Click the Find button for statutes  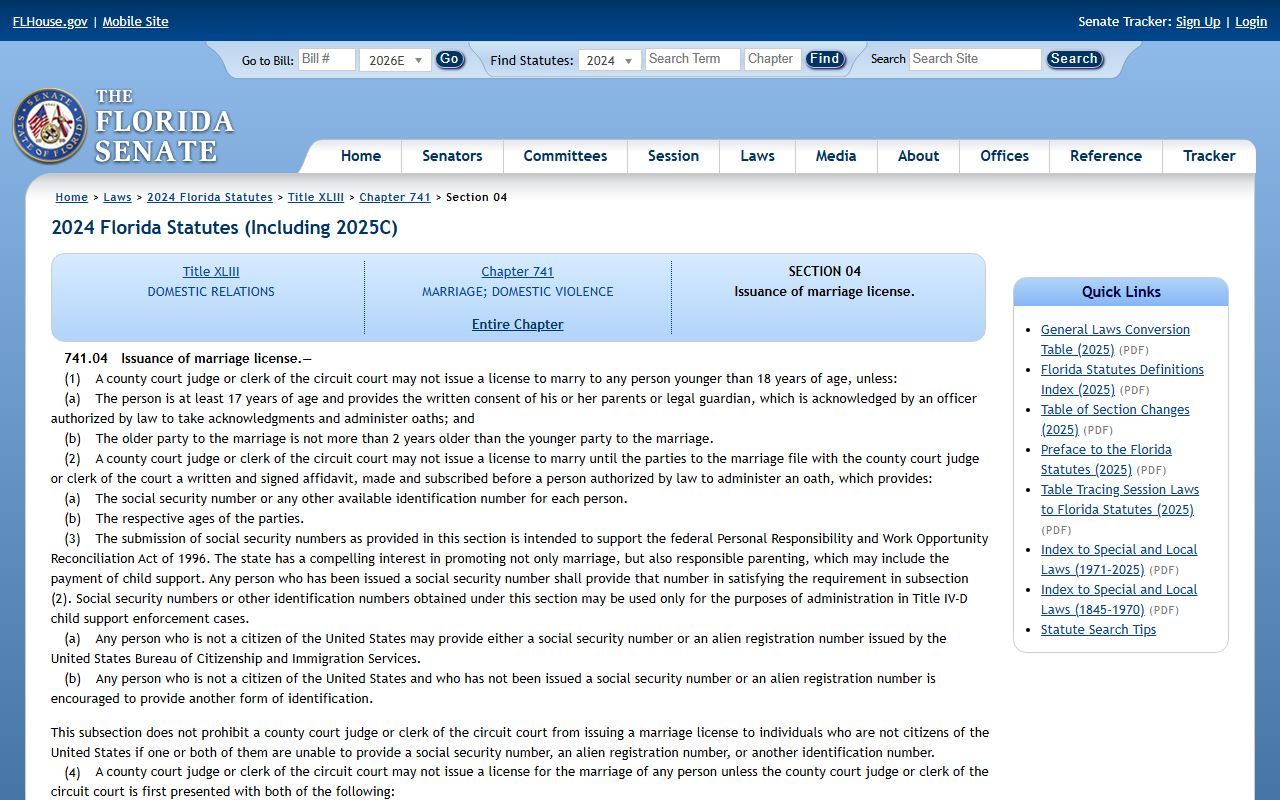click(x=825, y=59)
